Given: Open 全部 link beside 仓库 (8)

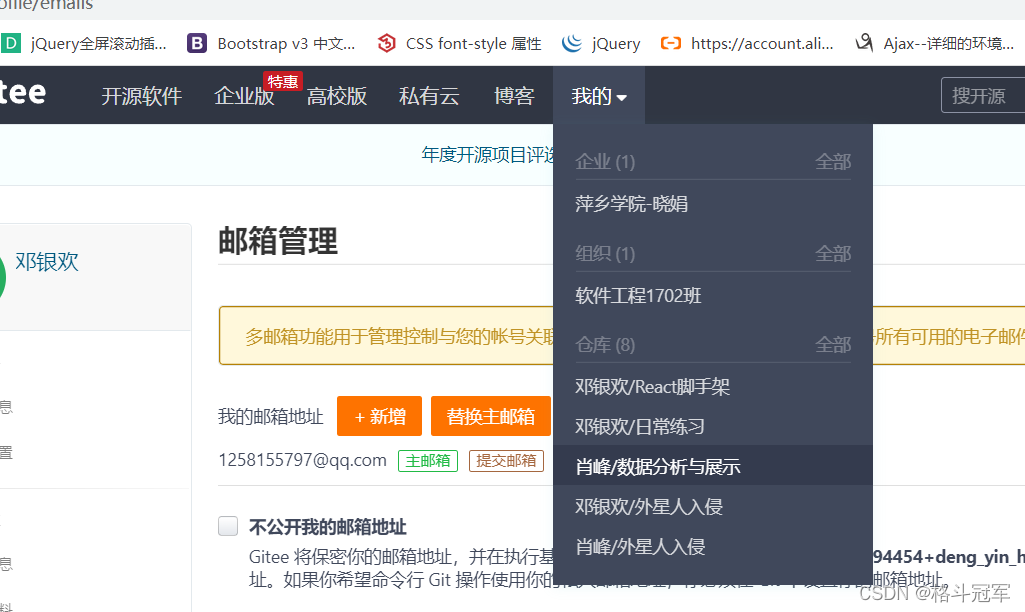Looking at the screenshot, I should 833,344.
